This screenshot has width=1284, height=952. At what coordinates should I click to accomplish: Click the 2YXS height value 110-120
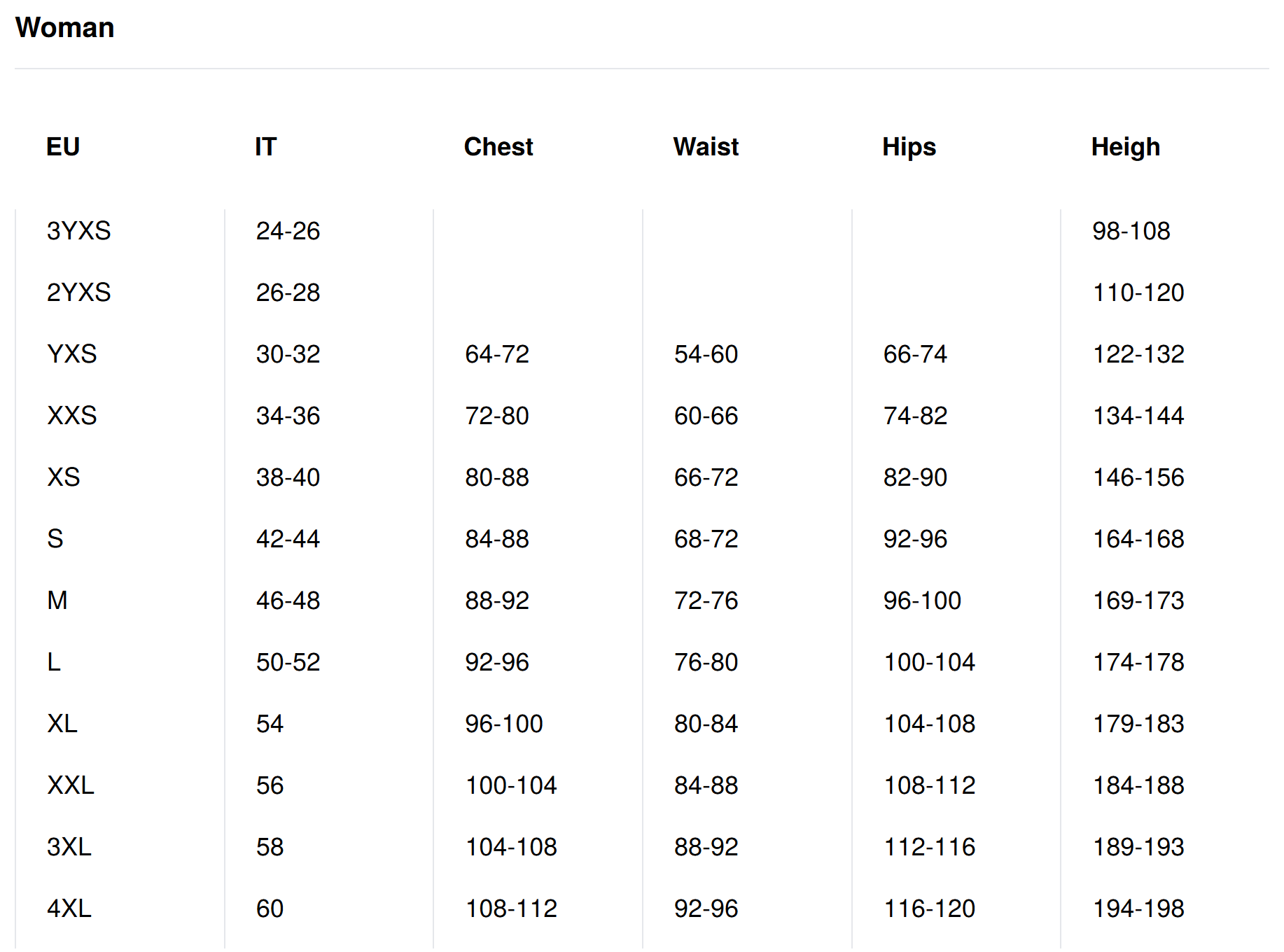coord(1138,293)
